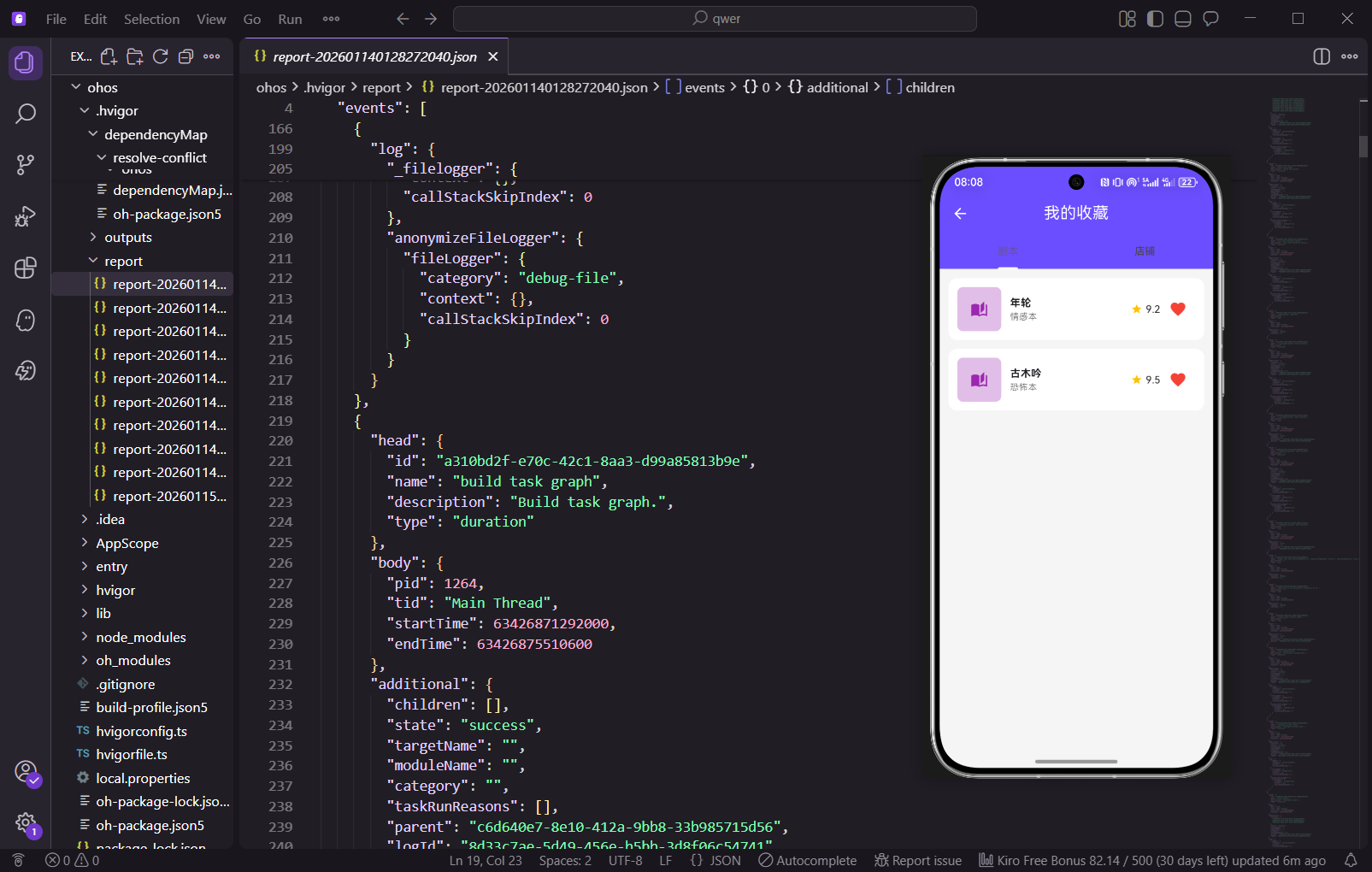1372x872 pixels.
Task: Open local.properties file
Action: (x=143, y=778)
